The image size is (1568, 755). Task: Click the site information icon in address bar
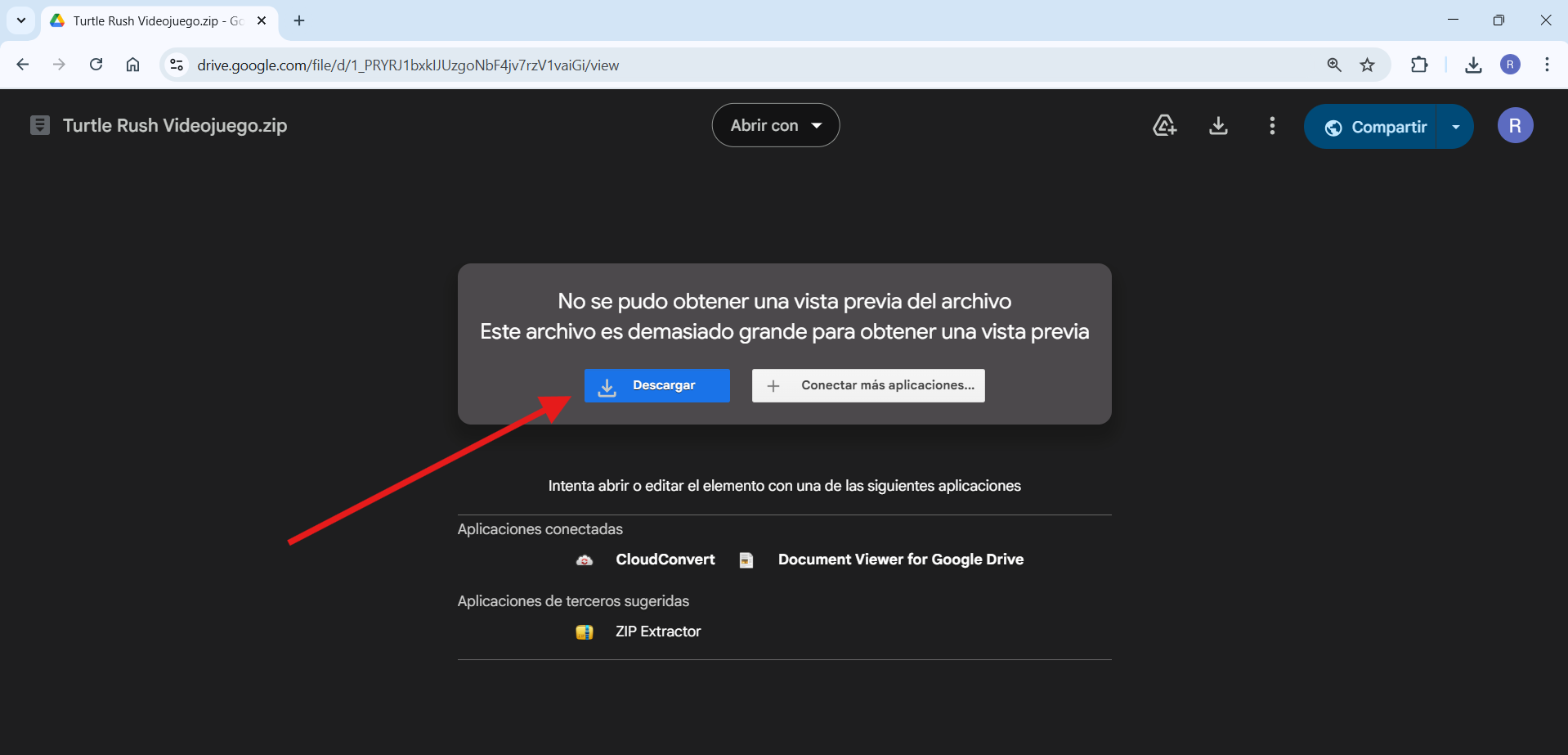(177, 65)
